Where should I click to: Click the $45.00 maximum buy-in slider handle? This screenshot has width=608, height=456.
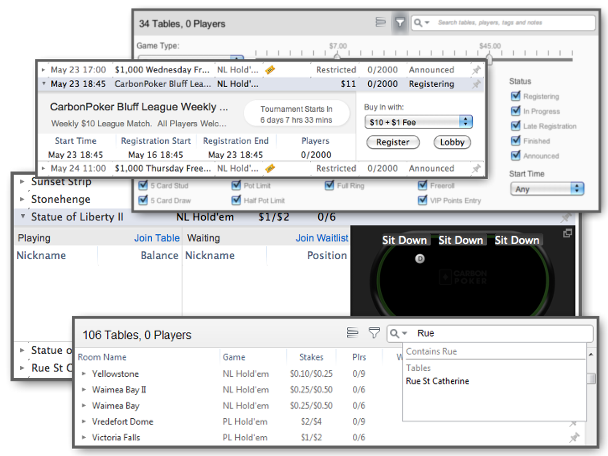[489, 59]
